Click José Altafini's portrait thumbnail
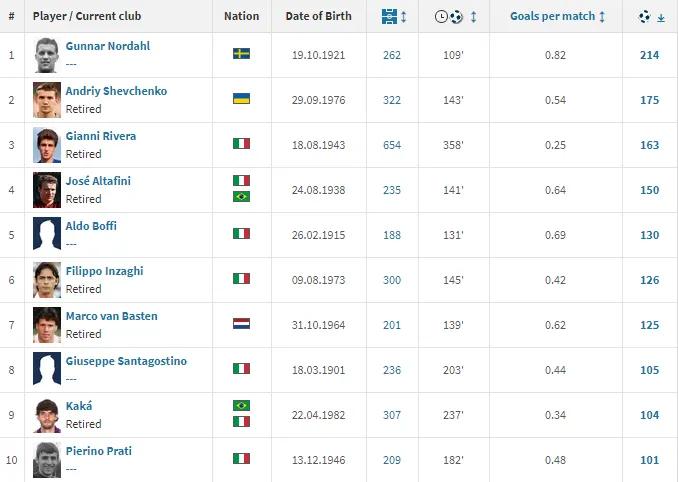The image size is (678, 482). coord(46,189)
